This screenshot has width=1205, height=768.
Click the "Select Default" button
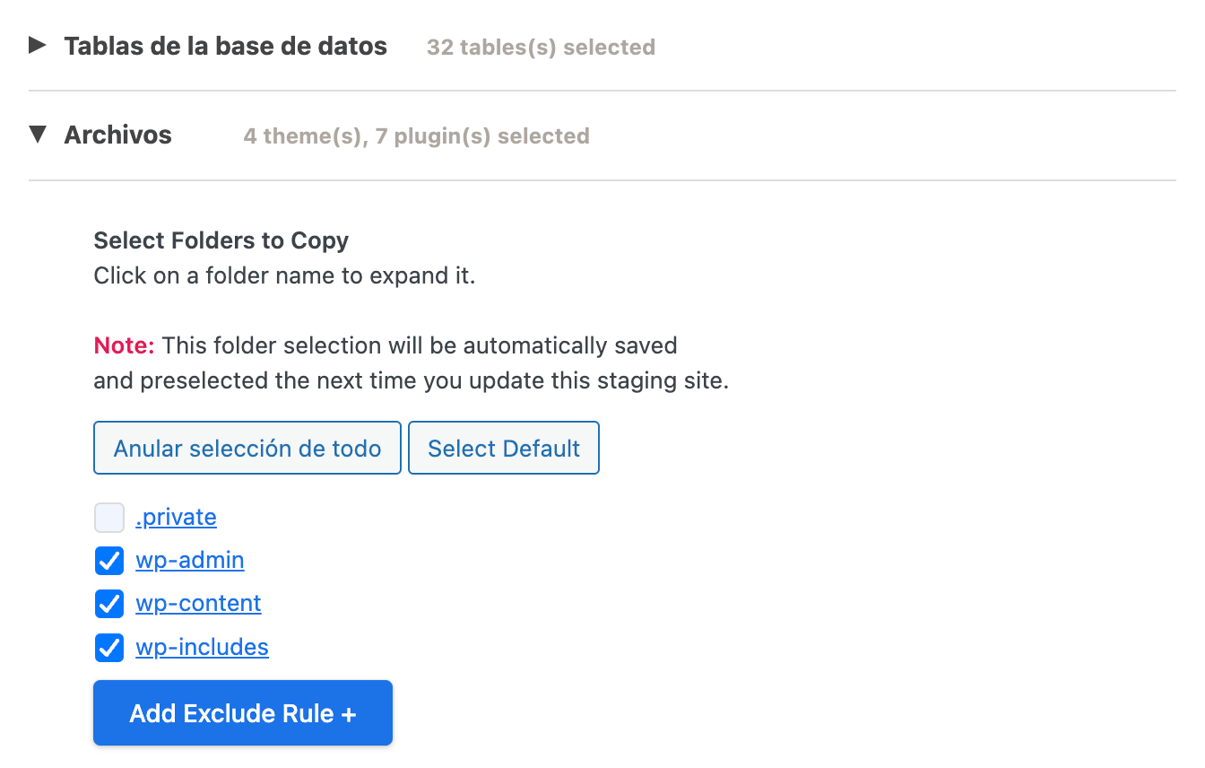[x=503, y=447]
